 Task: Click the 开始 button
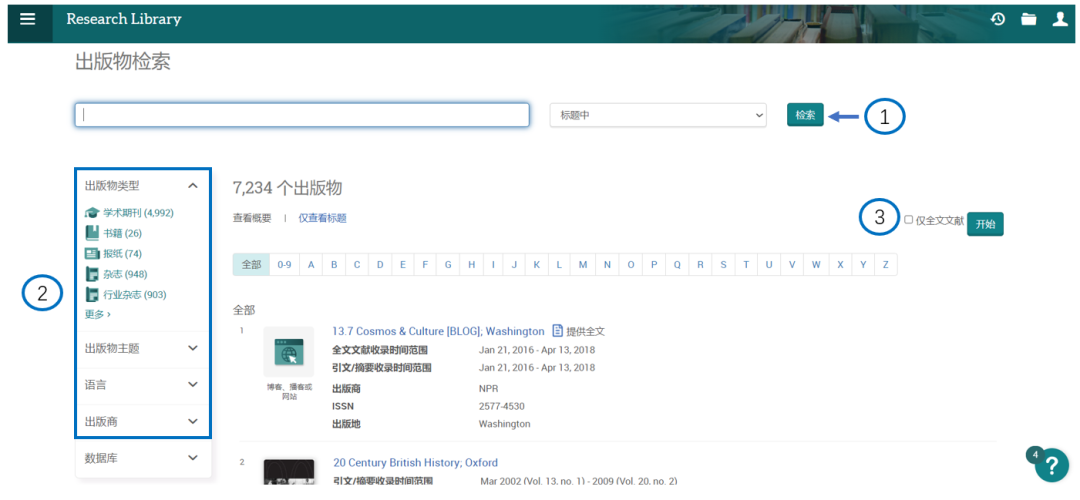point(985,224)
